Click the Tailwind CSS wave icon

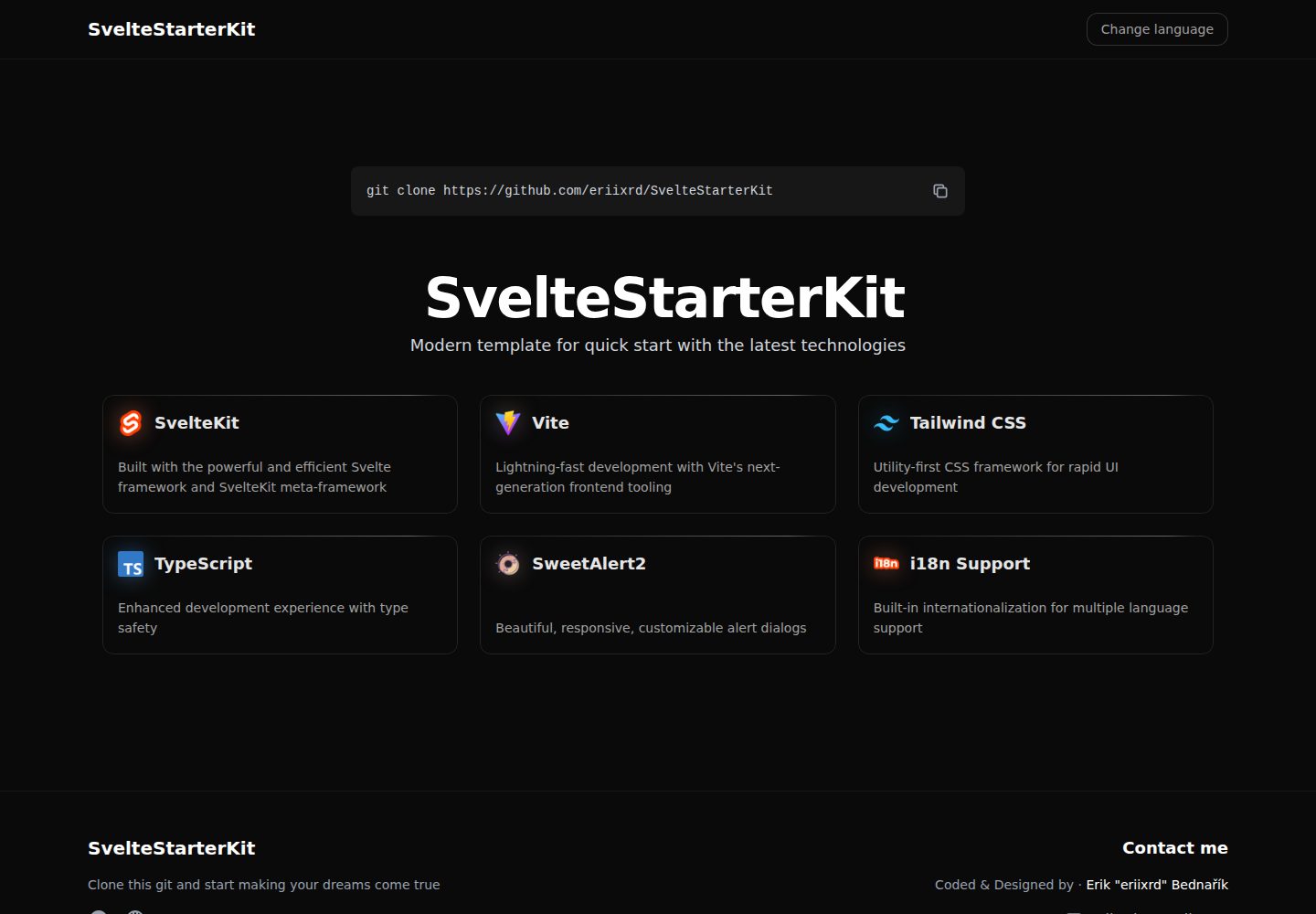pyautogui.click(x=886, y=423)
